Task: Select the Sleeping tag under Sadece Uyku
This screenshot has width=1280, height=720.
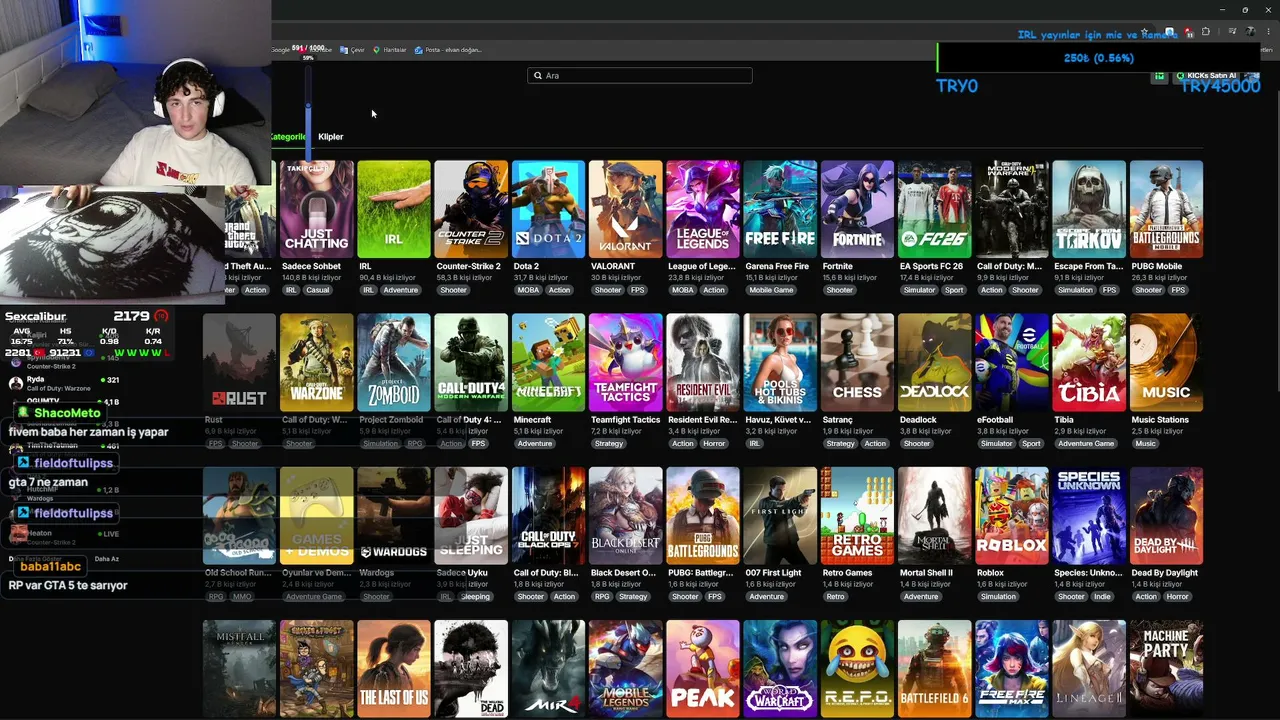Action: point(475,597)
